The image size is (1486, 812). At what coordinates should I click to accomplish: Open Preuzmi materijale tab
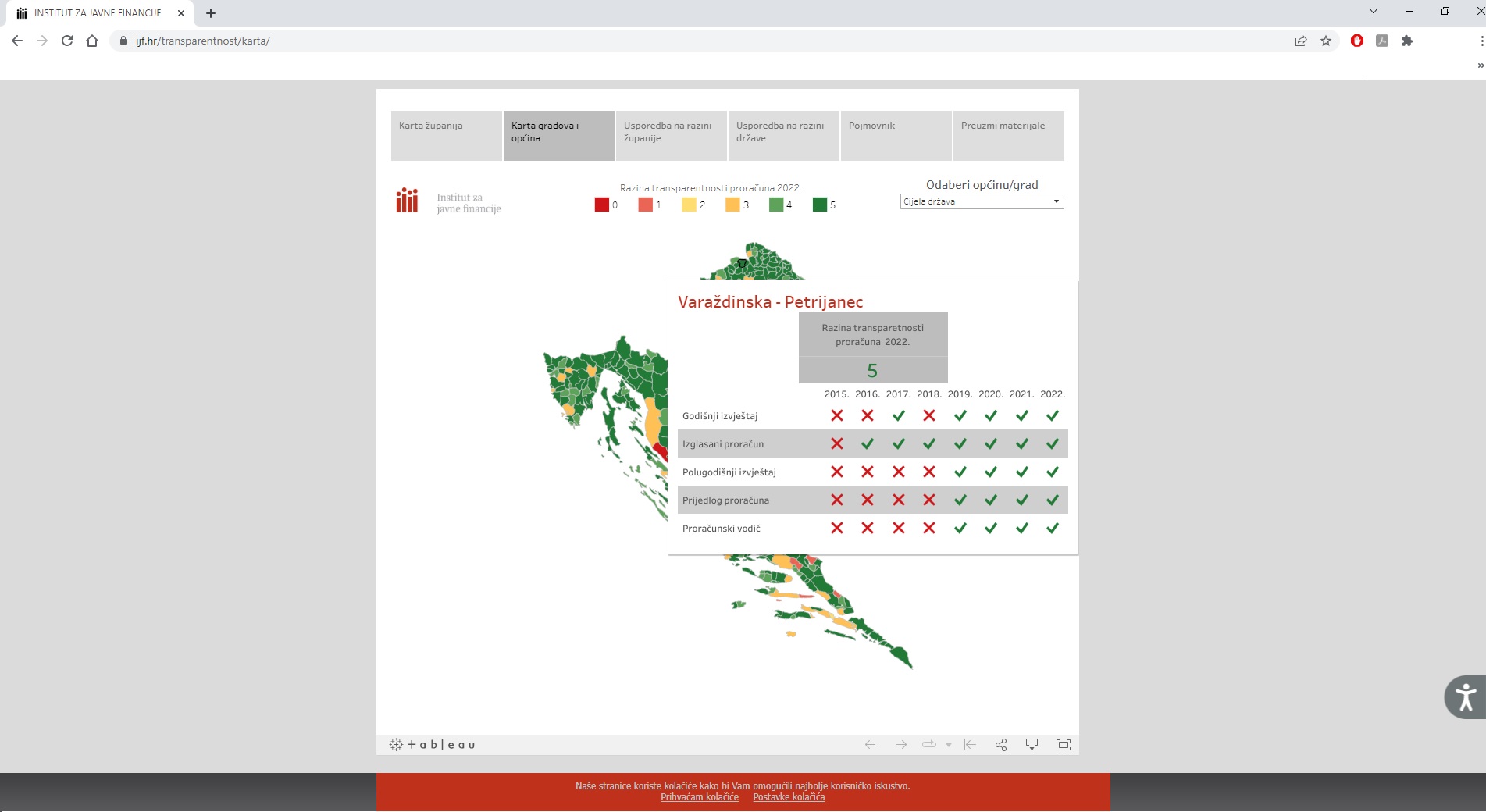1008,136
